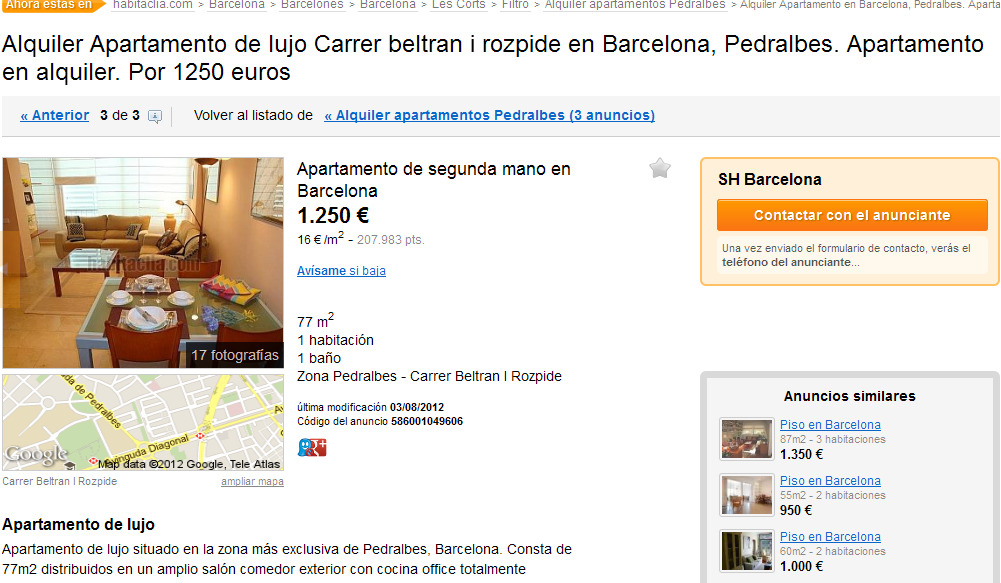Click thumbnail of 87m2 similar listing
Viewport: 1001px width, 583px height.
[746, 439]
